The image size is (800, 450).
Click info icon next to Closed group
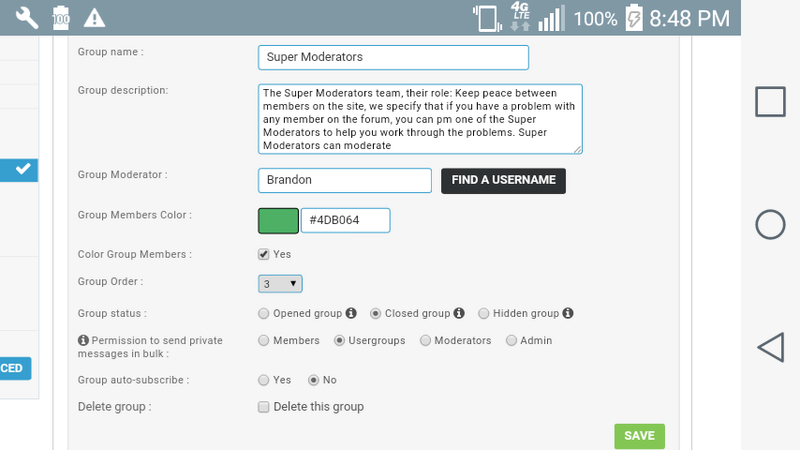(x=459, y=313)
